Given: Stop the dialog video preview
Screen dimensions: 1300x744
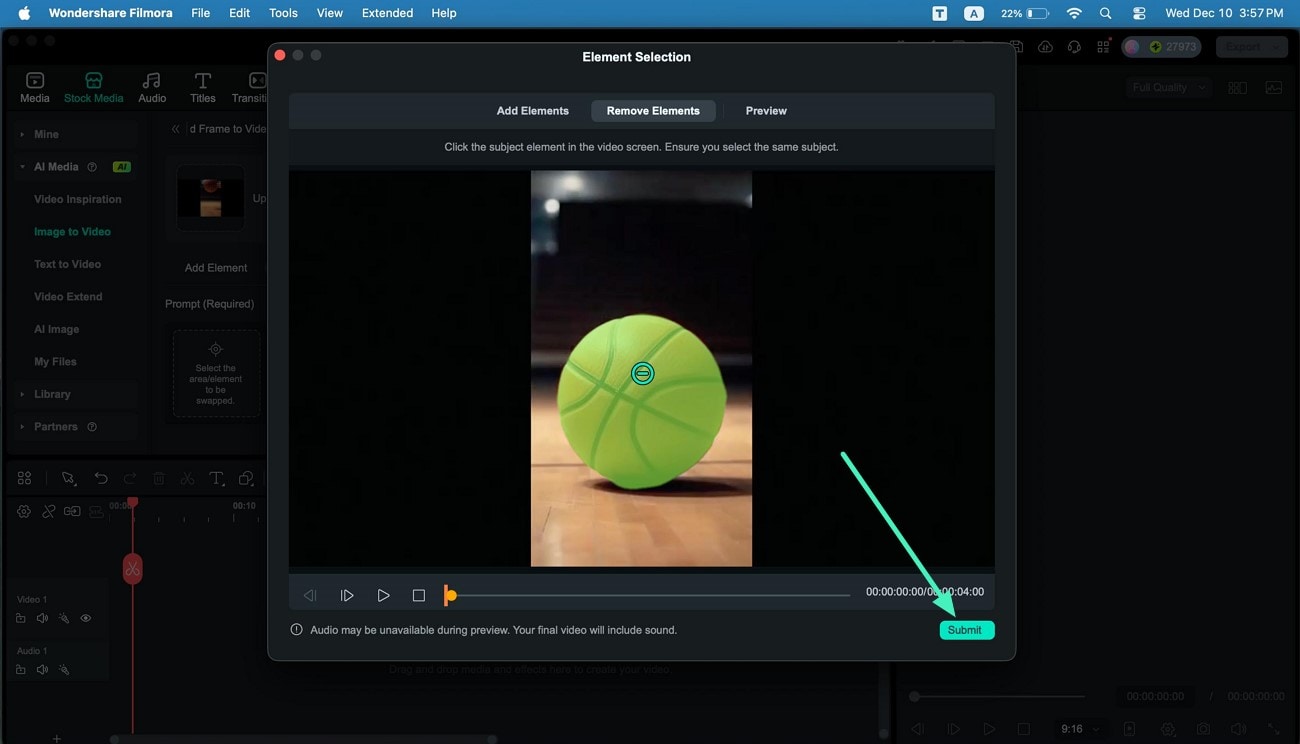Looking at the screenshot, I should pyautogui.click(x=419, y=595).
